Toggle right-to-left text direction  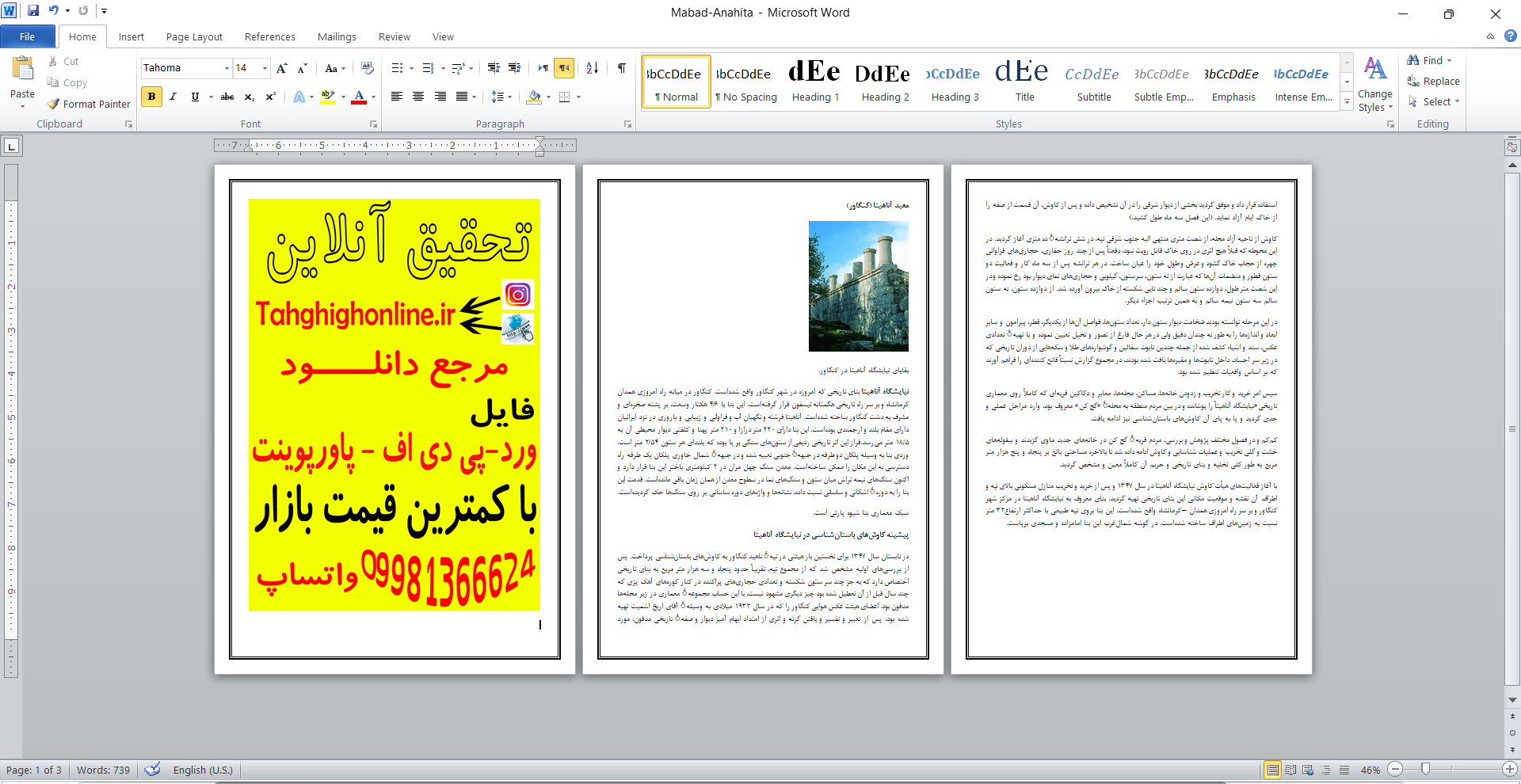click(x=564, y=68)
